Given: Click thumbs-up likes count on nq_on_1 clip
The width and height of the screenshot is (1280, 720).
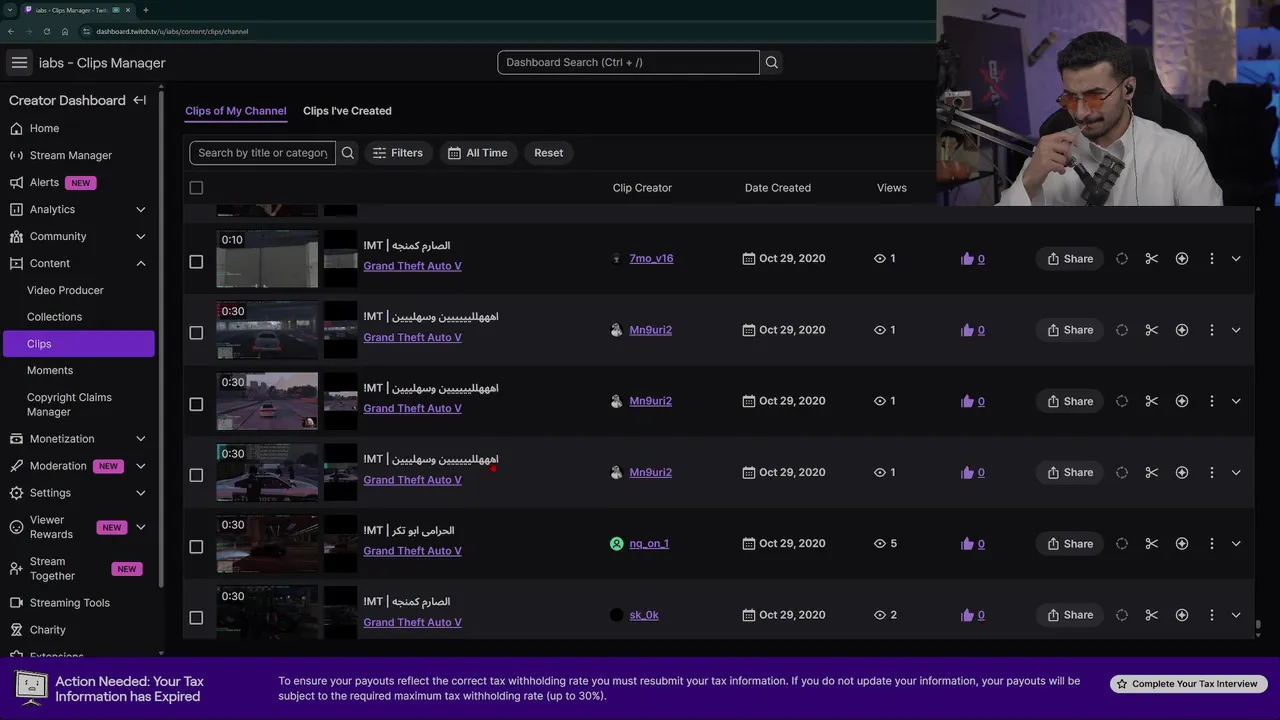Looking at the screenshot, I should click(x=973, y=544).
